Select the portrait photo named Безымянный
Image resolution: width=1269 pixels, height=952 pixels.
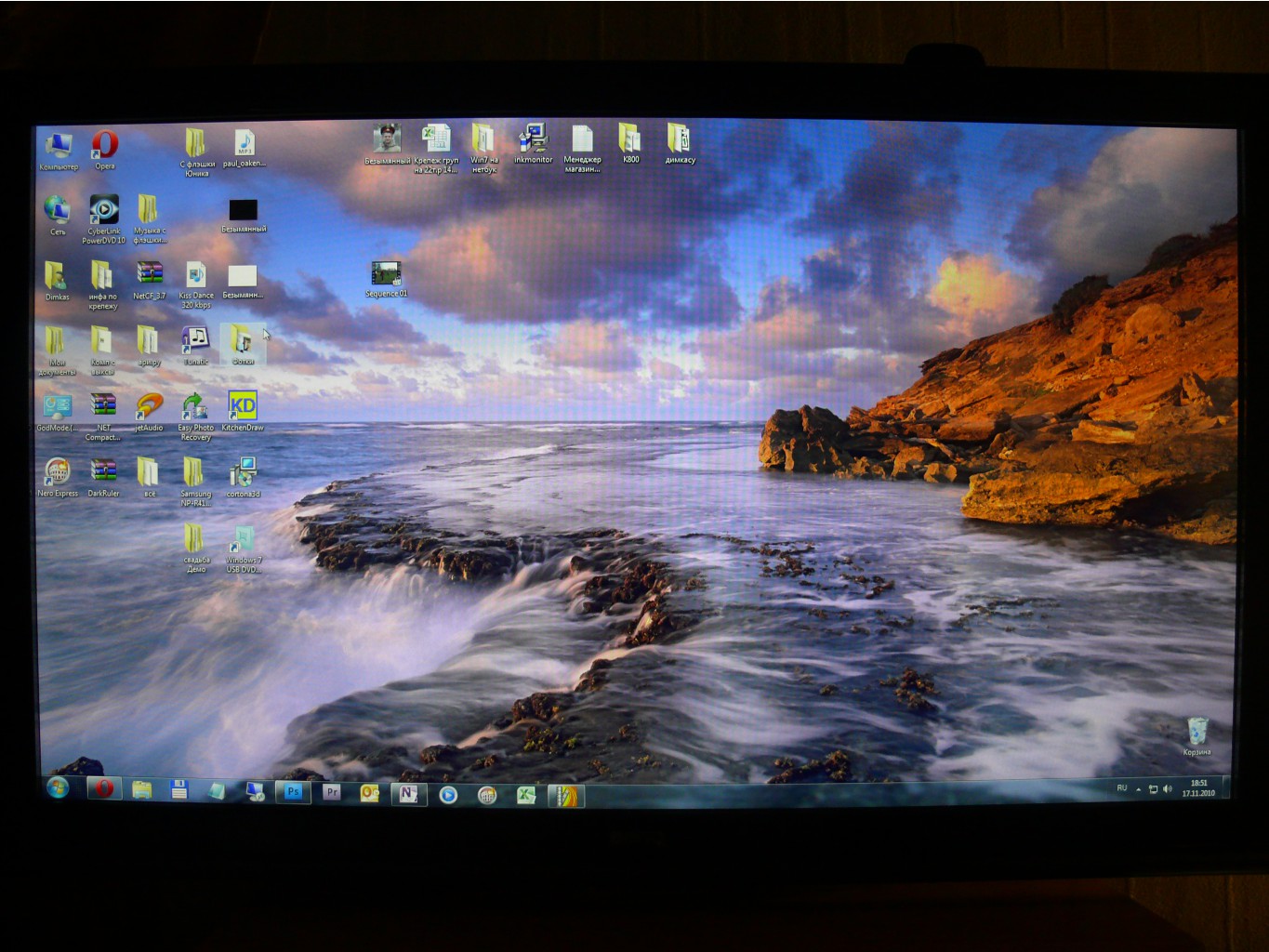tap(387, 144)
